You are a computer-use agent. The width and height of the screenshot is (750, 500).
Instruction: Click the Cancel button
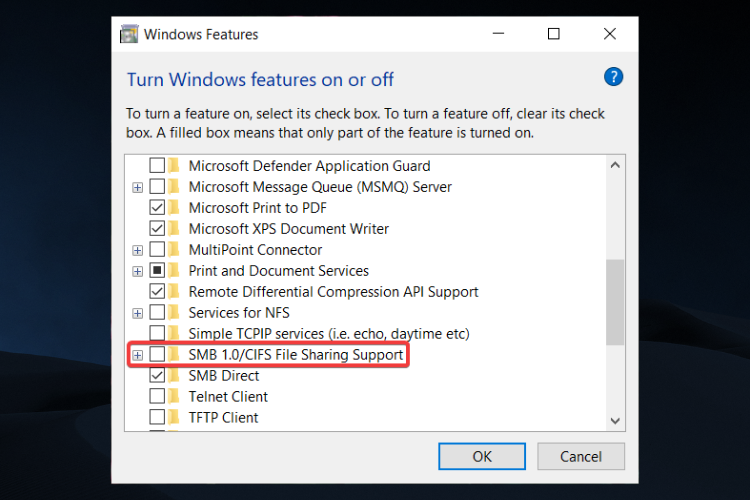coord(581,456)
